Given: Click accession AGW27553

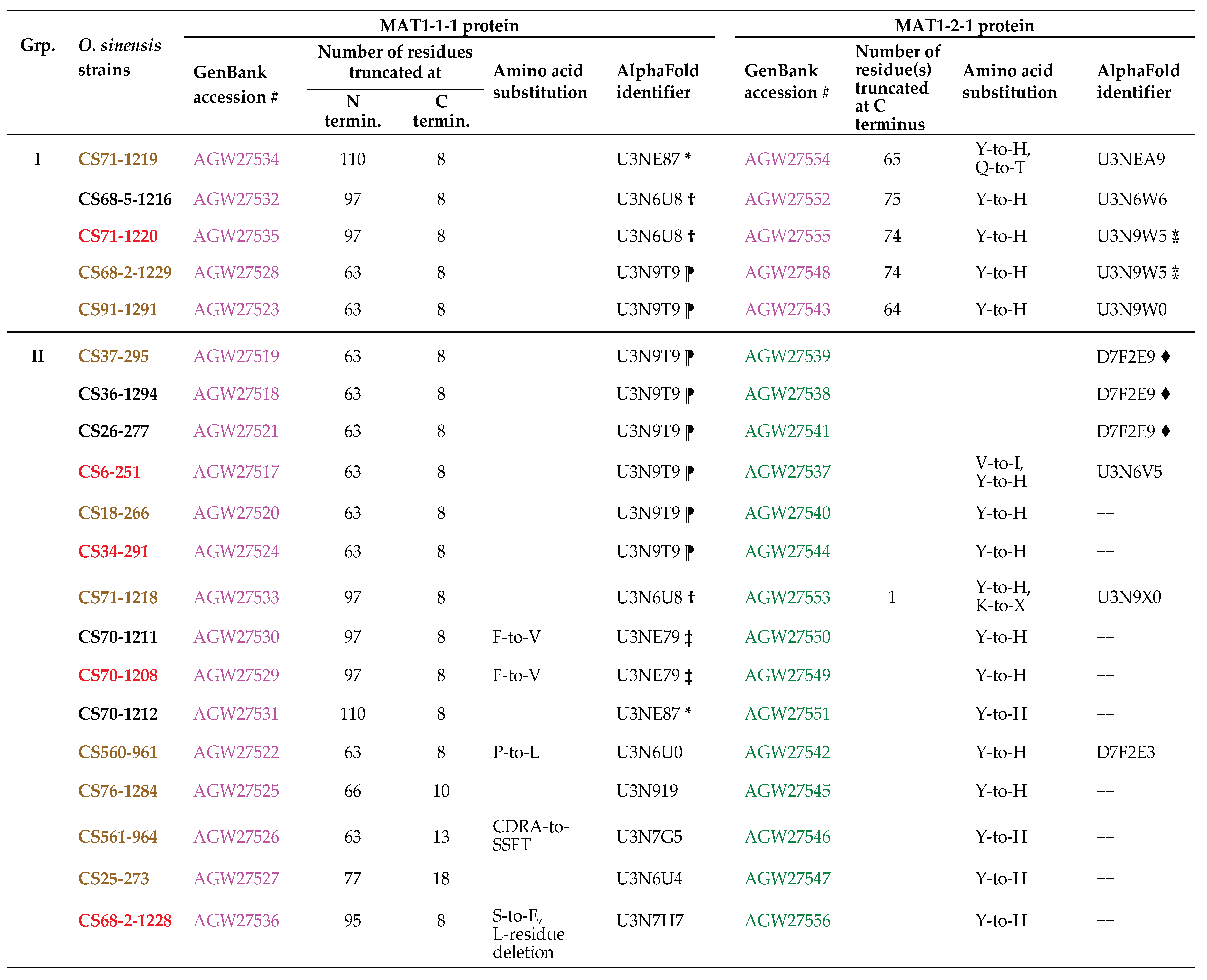Looking at the screenshot, I should 787,597.
